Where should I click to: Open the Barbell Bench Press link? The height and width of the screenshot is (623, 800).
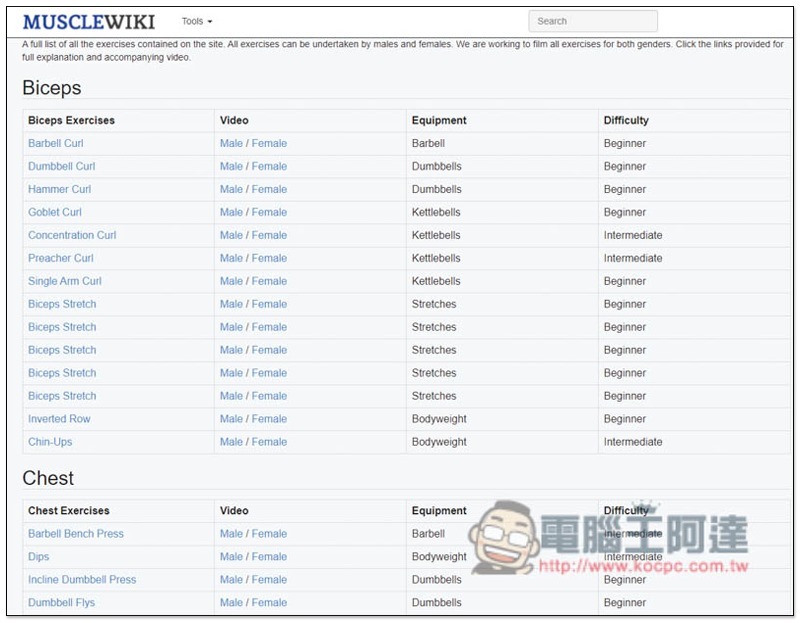(x=76, y=534)
